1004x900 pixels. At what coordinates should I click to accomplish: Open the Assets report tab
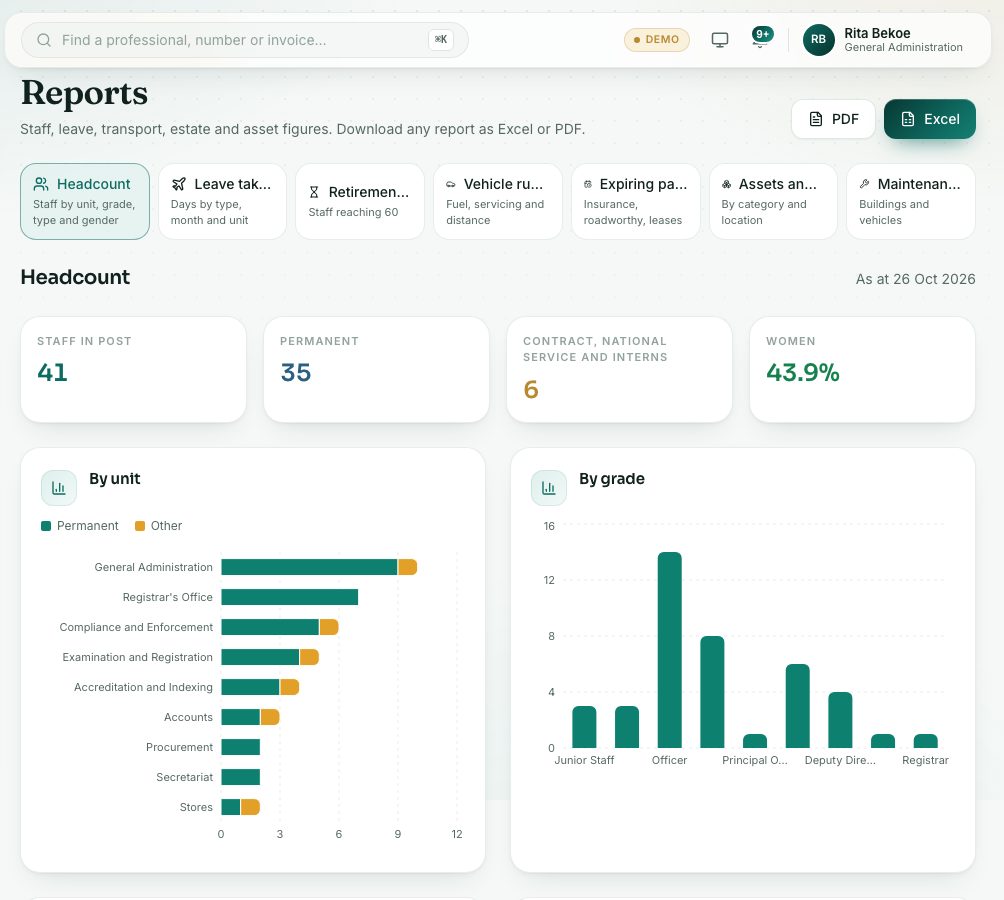pos(773,202)
